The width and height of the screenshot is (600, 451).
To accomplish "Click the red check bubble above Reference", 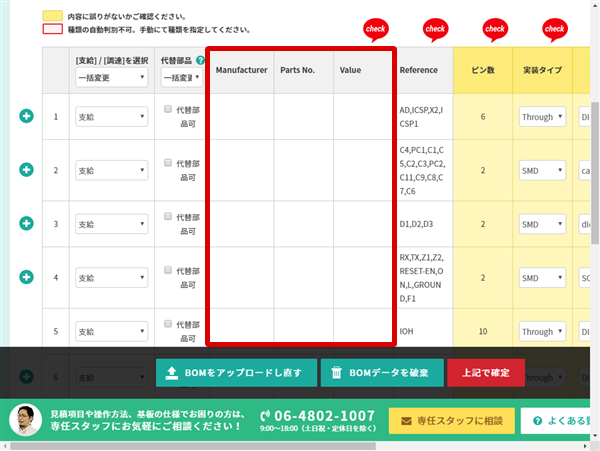I will 435,29.
